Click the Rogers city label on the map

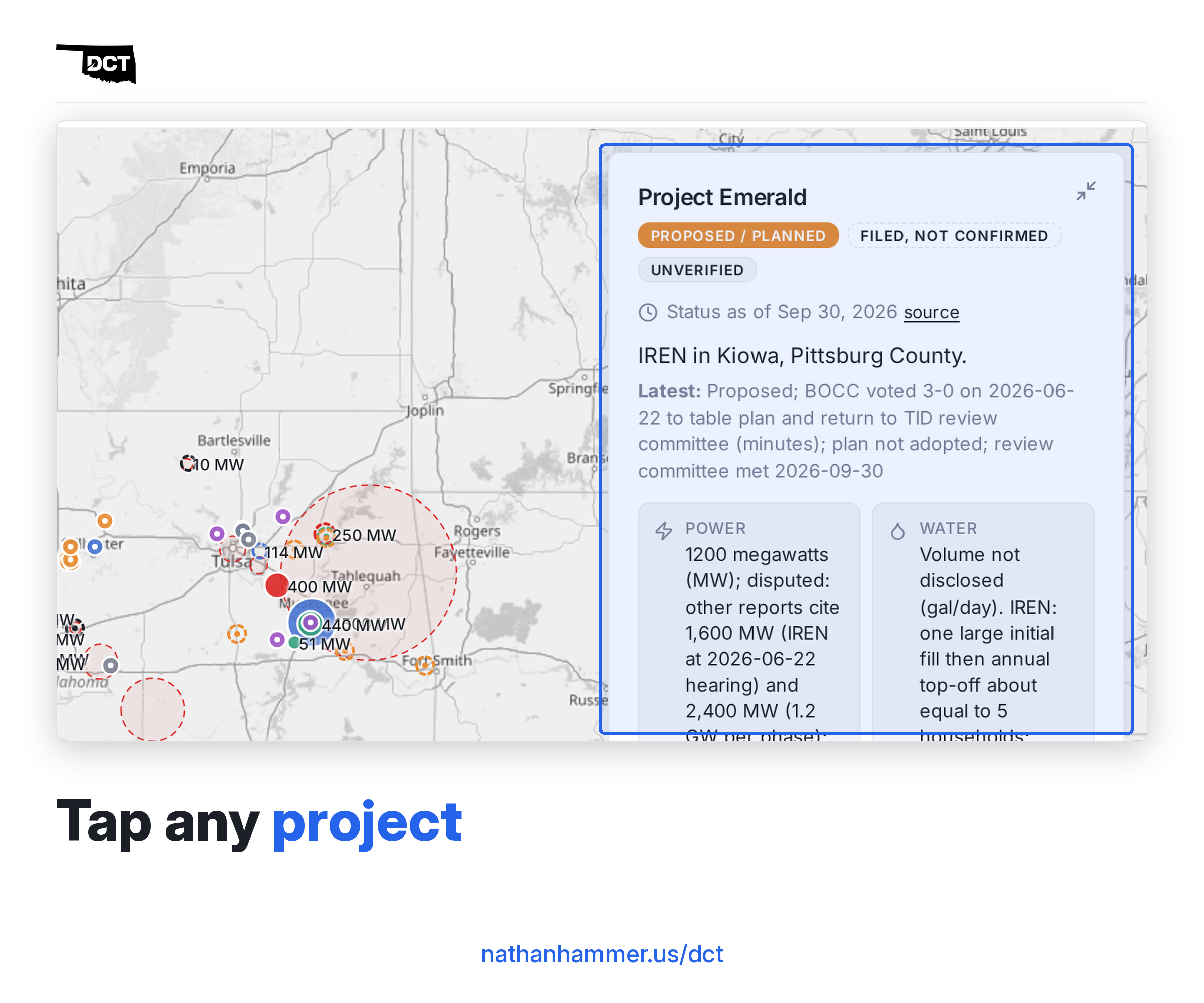[x=477, y=531]
